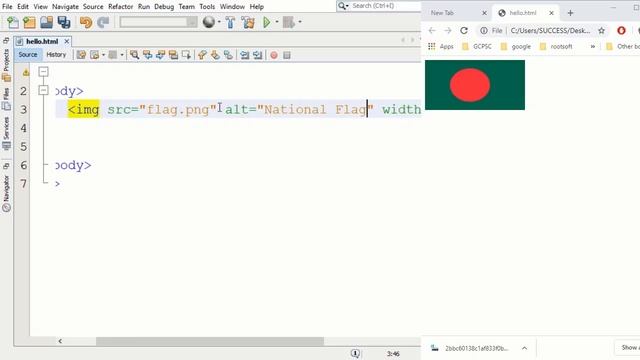Click the Find Selection magnifier icon
The image size is (640, 360).
[134, 55]
